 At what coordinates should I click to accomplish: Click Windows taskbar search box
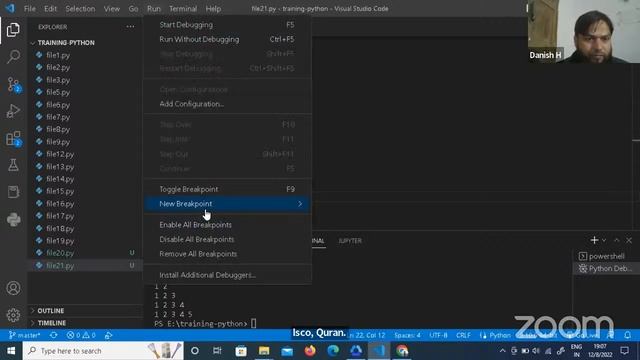[103, 351]
